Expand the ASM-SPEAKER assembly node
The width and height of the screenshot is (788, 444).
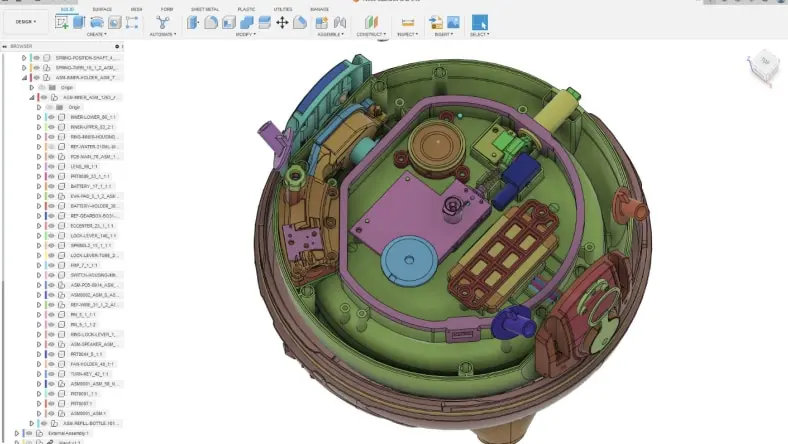(39, 344)
